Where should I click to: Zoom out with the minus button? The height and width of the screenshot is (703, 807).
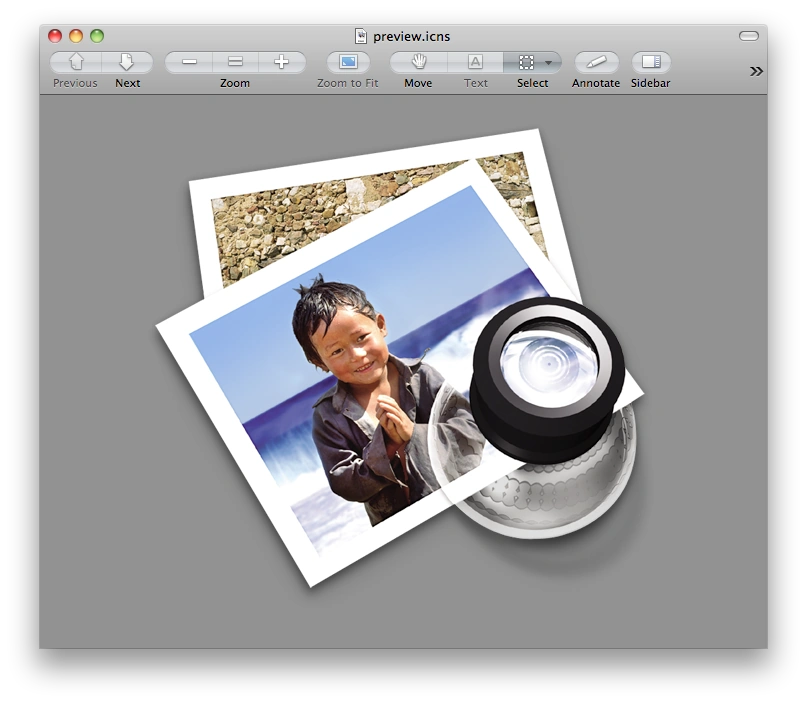tap(189, 62)
